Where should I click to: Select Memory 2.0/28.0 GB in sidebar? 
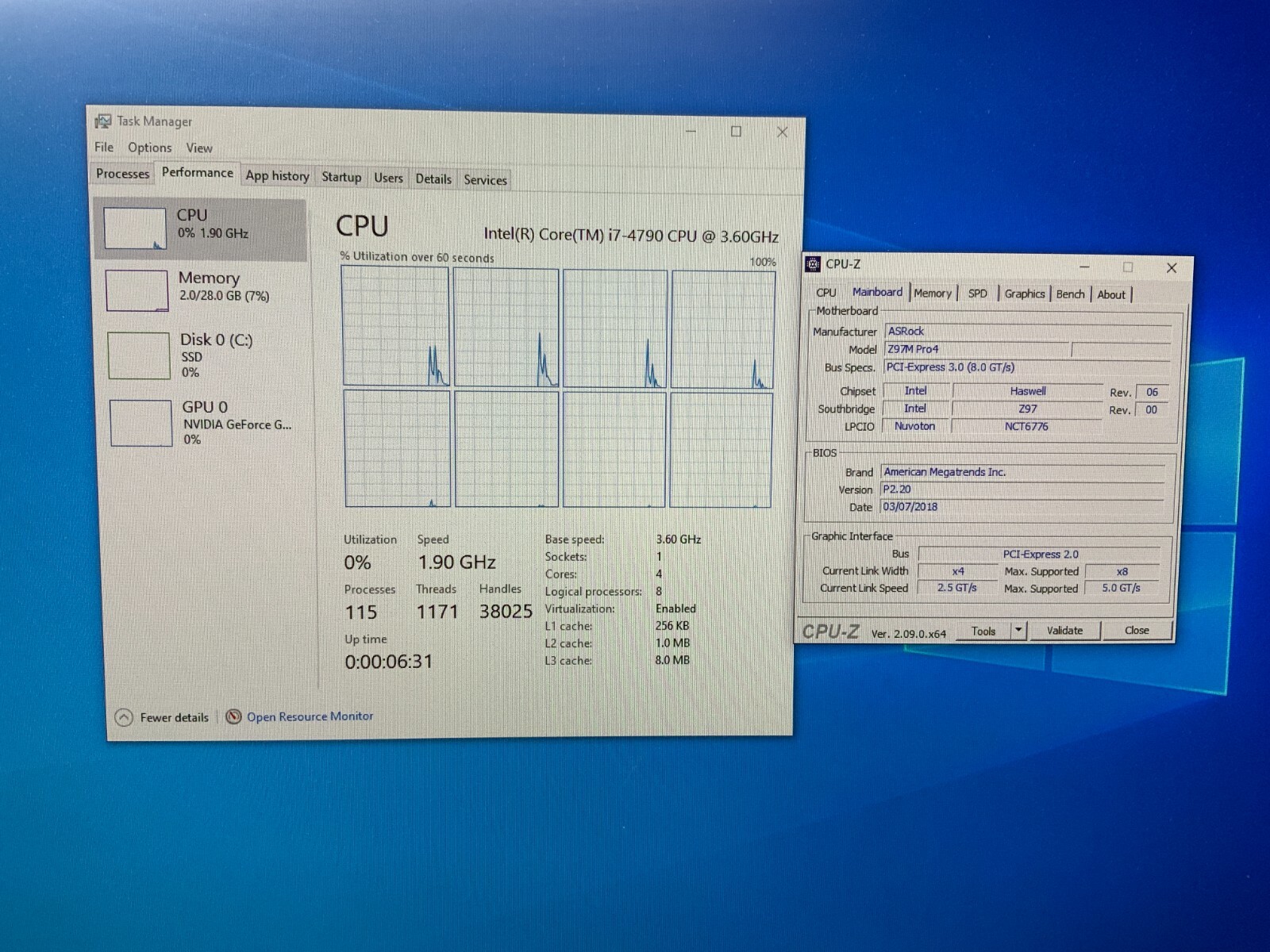(x=202, y=290)
